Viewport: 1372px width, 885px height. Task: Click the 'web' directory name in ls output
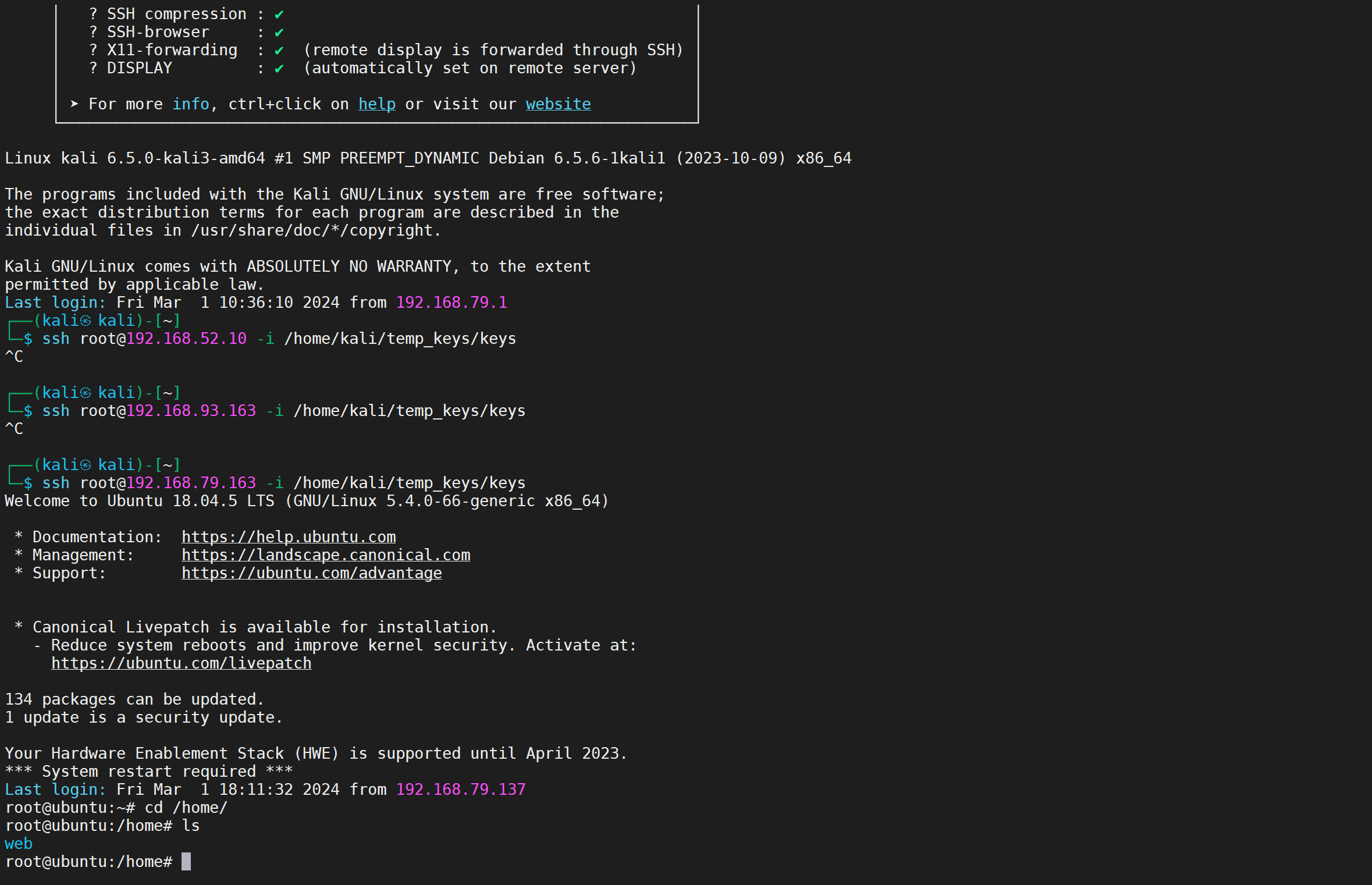tap(19, 843)
